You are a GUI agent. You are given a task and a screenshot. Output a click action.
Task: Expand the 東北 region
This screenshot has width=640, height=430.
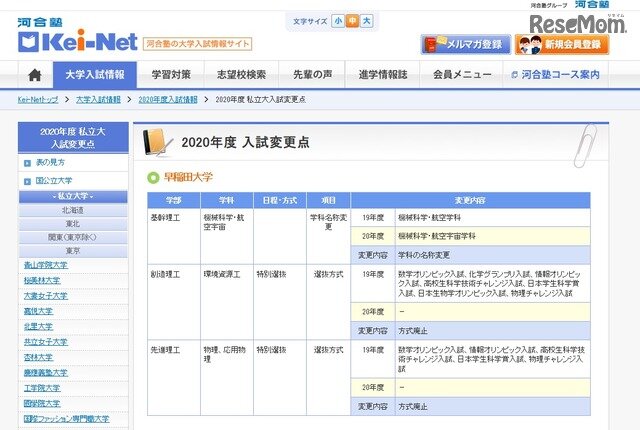click(73, 224)
